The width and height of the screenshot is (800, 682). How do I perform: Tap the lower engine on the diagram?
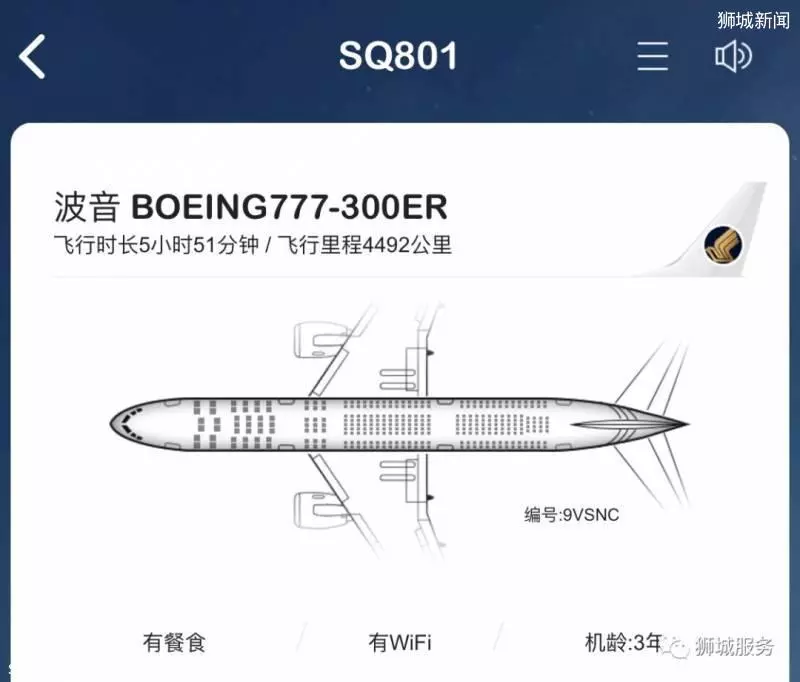[317, 510]
